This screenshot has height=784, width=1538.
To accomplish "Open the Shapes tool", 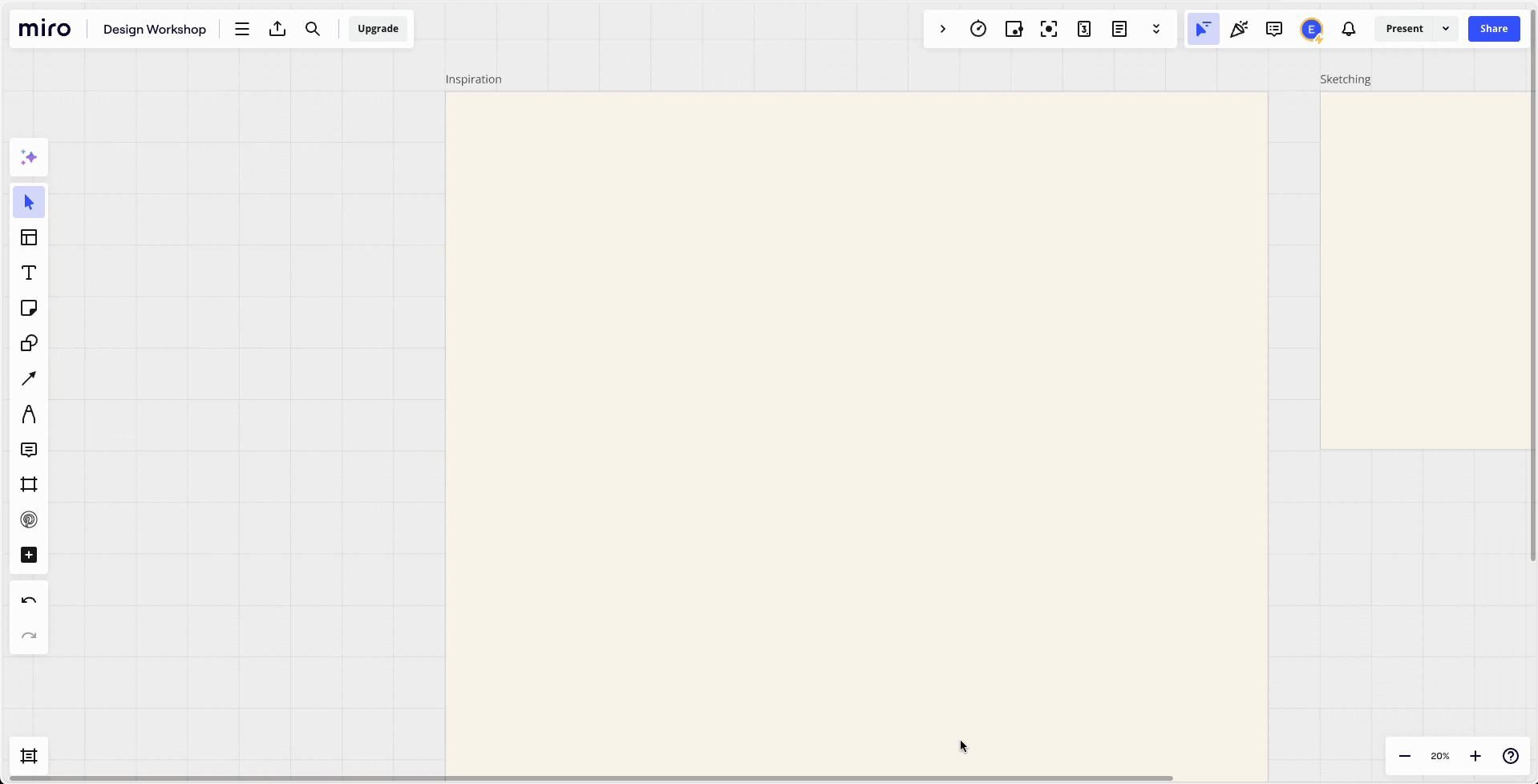I will tap(29, 343).
